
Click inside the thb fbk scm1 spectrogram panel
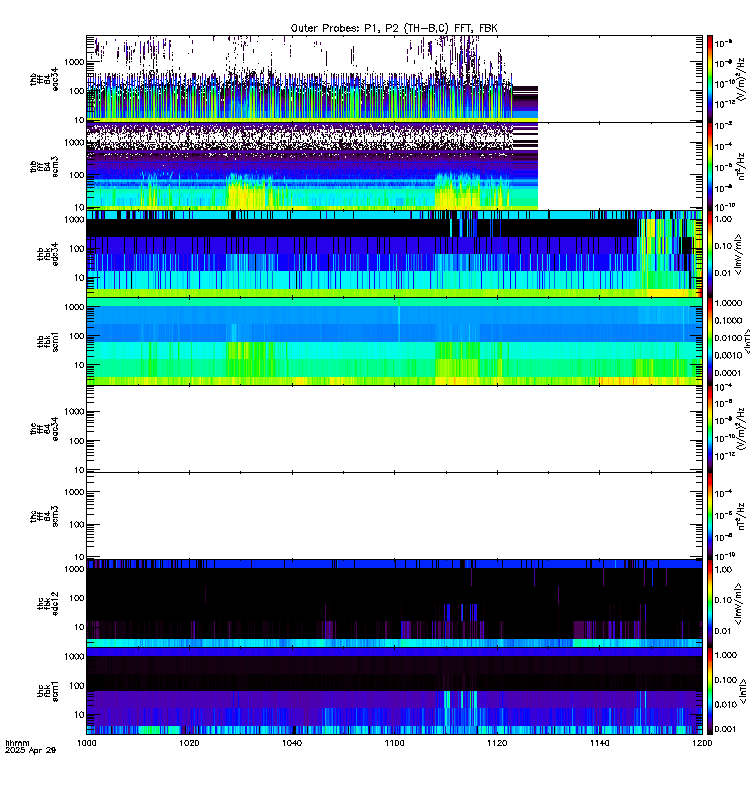pyautogui.click(x=394, y=341)
